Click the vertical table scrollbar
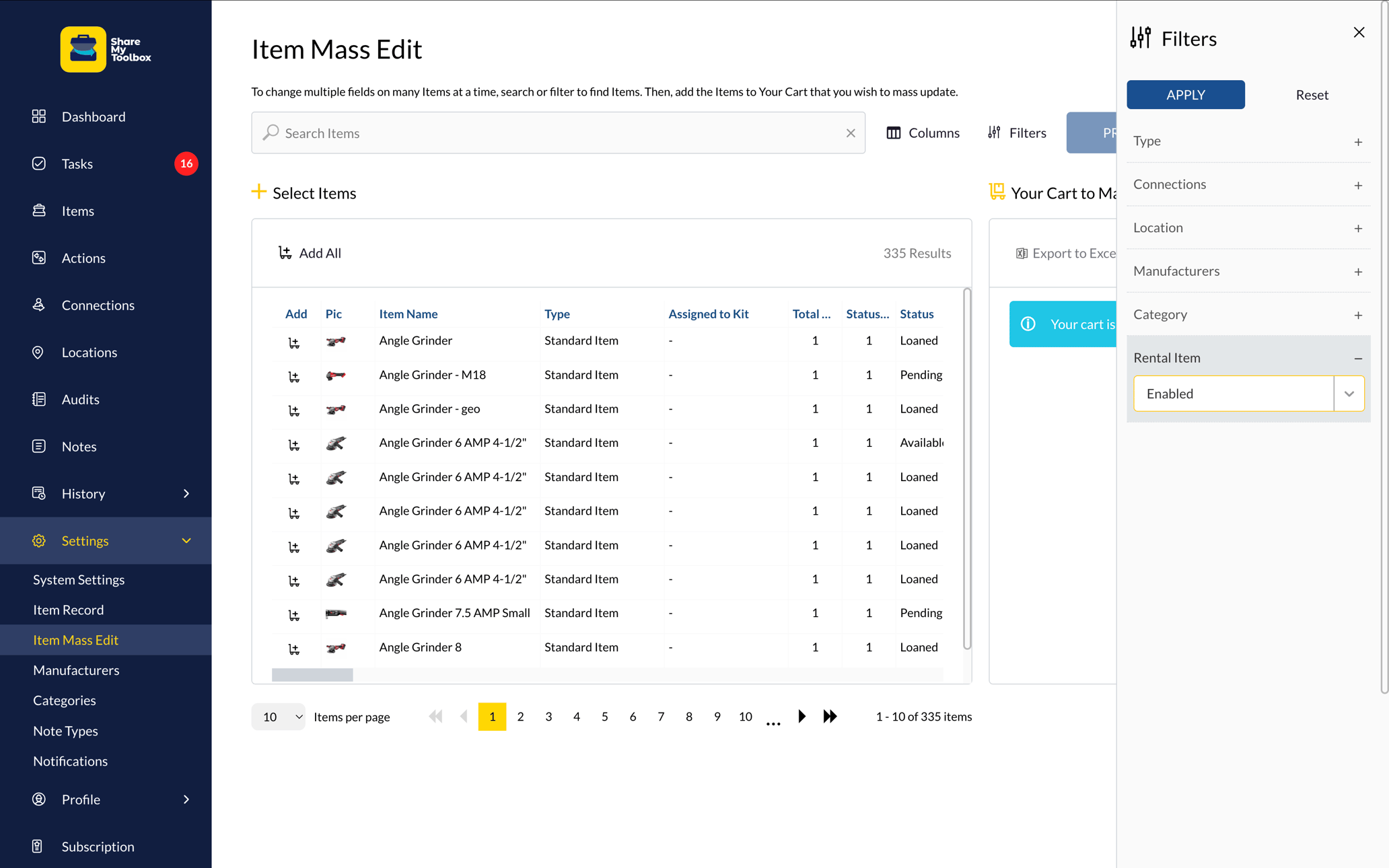The height and width of the screenshot is (868, 1389). 967,469
